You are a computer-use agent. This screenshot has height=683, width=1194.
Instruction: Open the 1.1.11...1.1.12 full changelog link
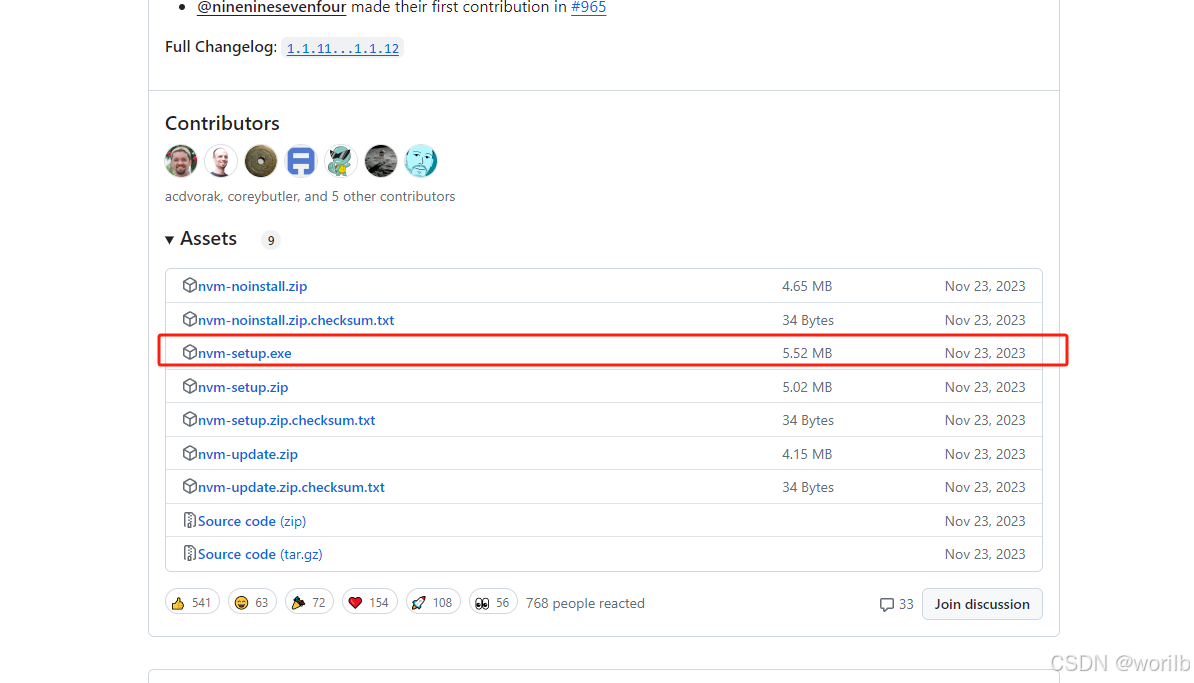click(x=343, y=48)
